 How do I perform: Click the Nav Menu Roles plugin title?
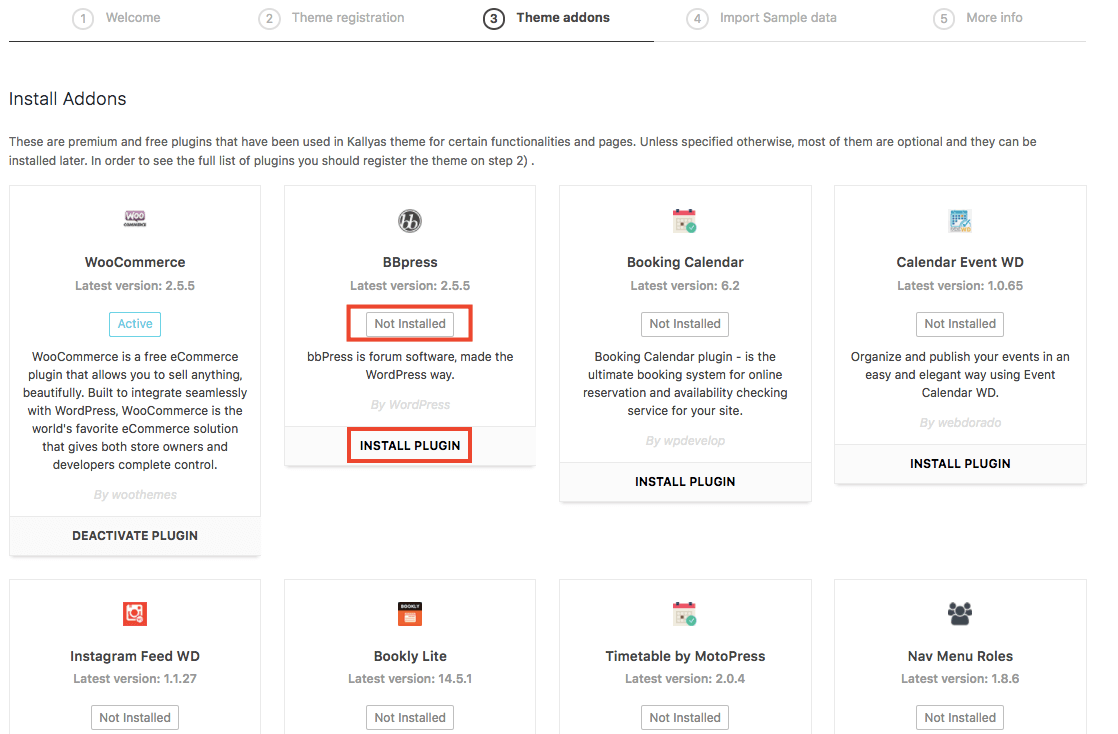point(960,656)
